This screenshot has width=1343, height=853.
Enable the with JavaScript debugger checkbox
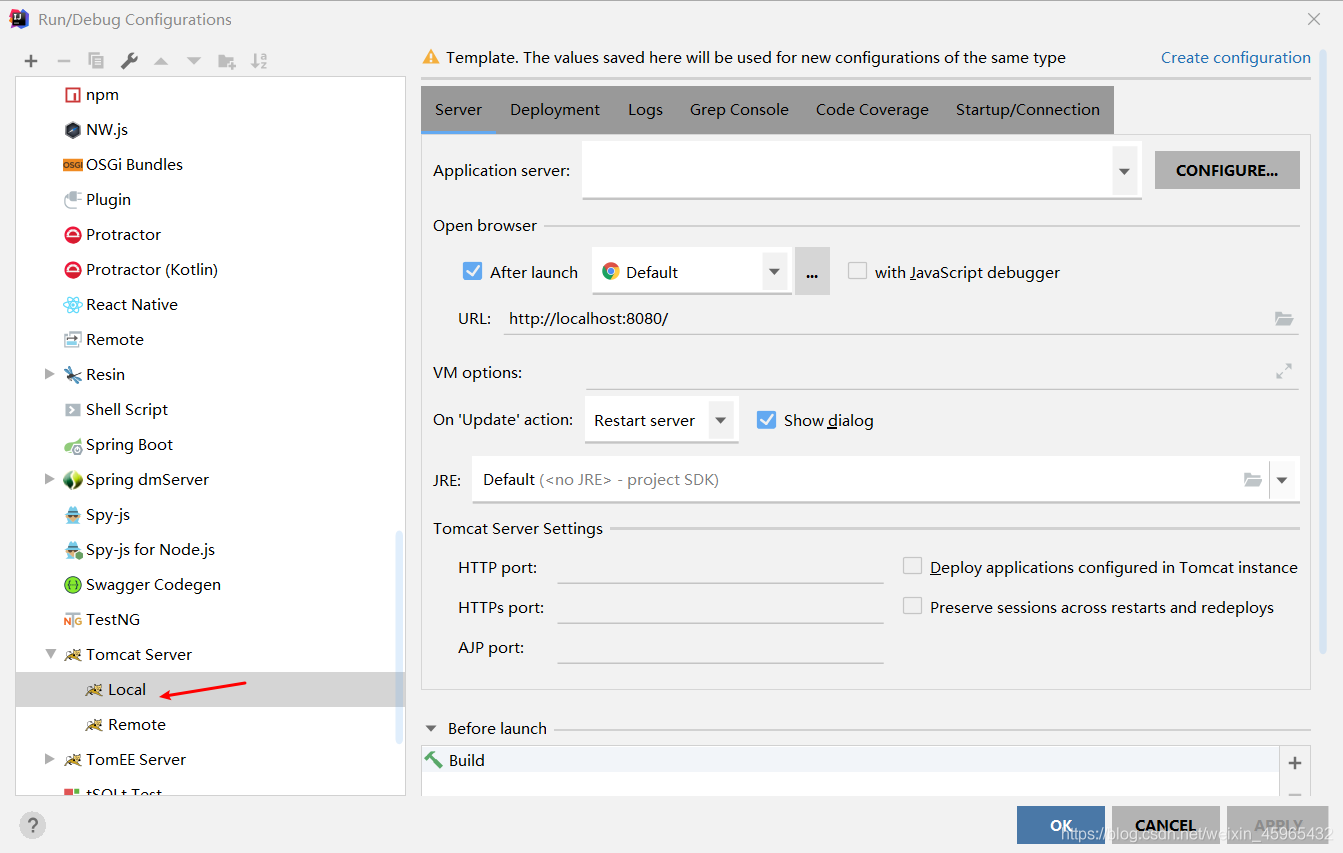857,271
